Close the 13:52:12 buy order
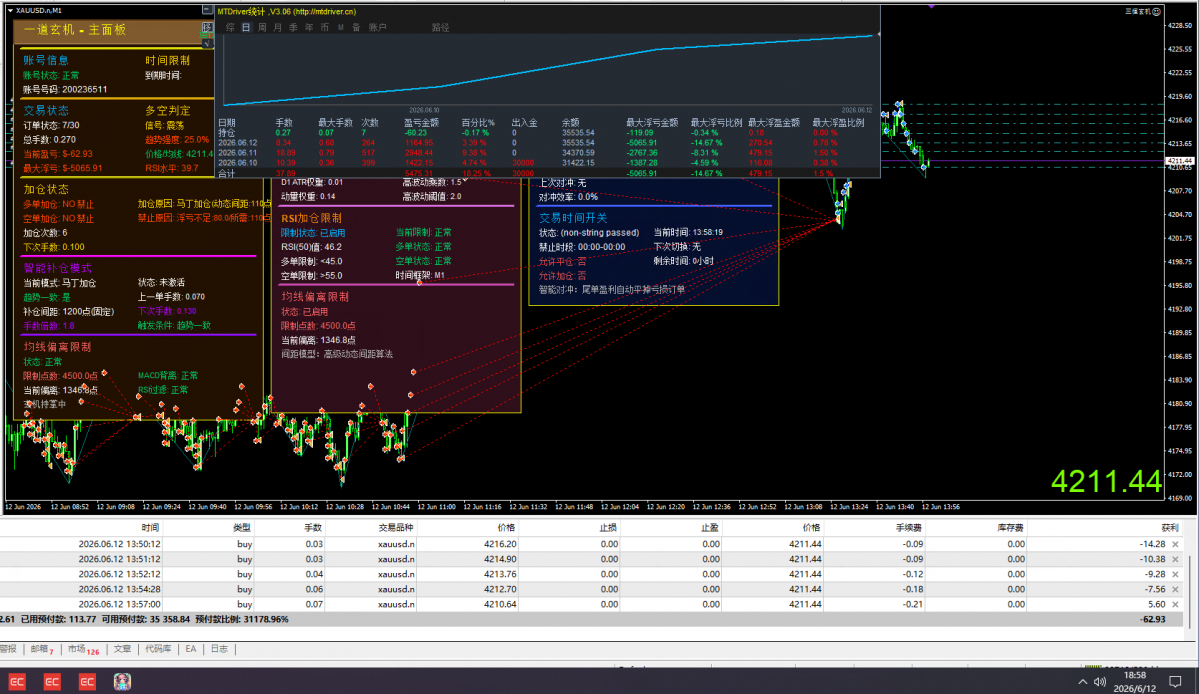Screen dimensions: 1199x694 click(x=1175, y=574)
